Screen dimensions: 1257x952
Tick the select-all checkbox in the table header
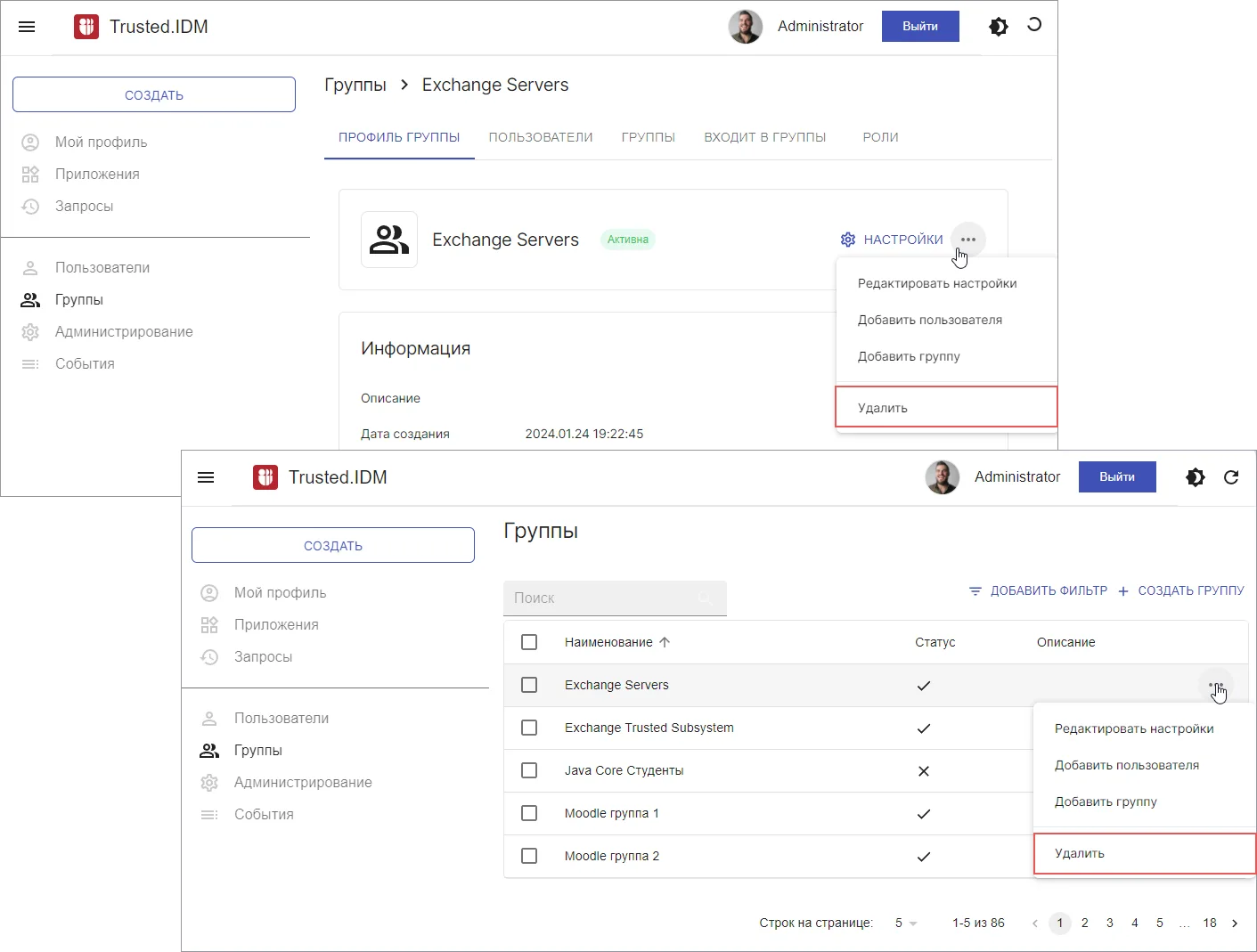(529, 642)
